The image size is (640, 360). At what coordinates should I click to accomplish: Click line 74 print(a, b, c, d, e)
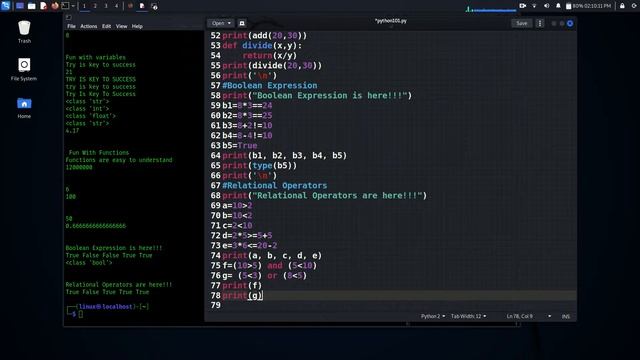tap(272, 256)
